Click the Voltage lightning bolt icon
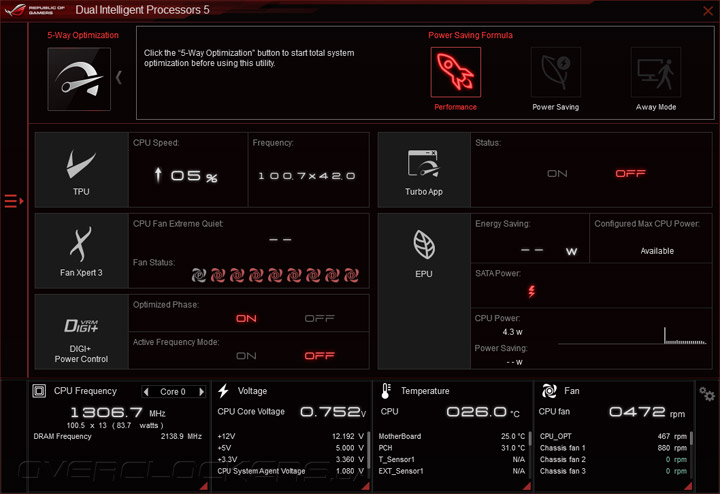 [x=223, y=391]
